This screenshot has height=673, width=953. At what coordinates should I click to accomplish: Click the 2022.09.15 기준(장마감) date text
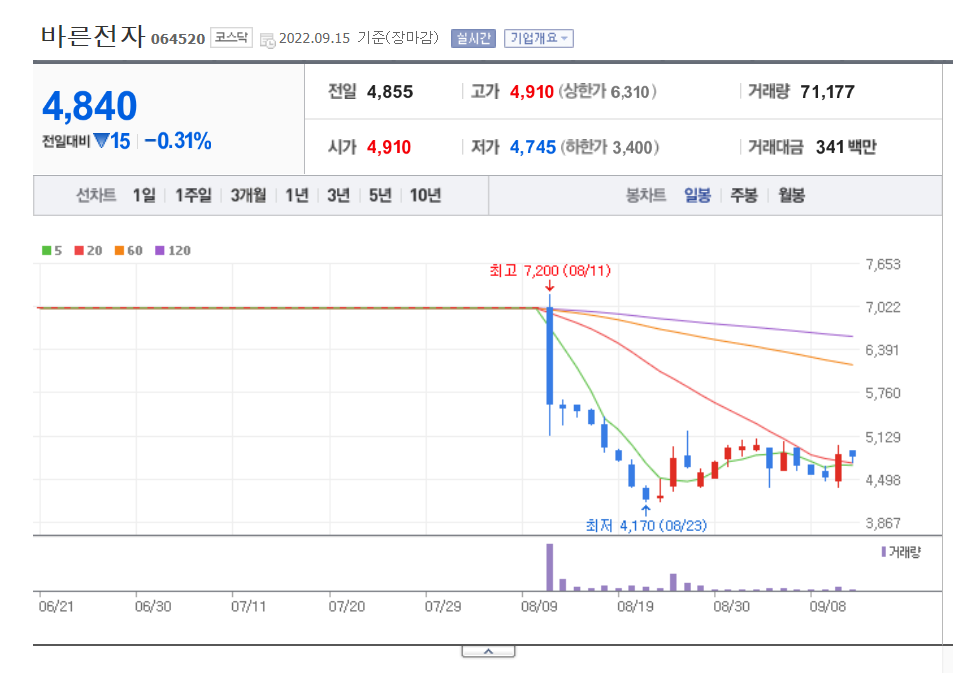click(x=359, y=38)
